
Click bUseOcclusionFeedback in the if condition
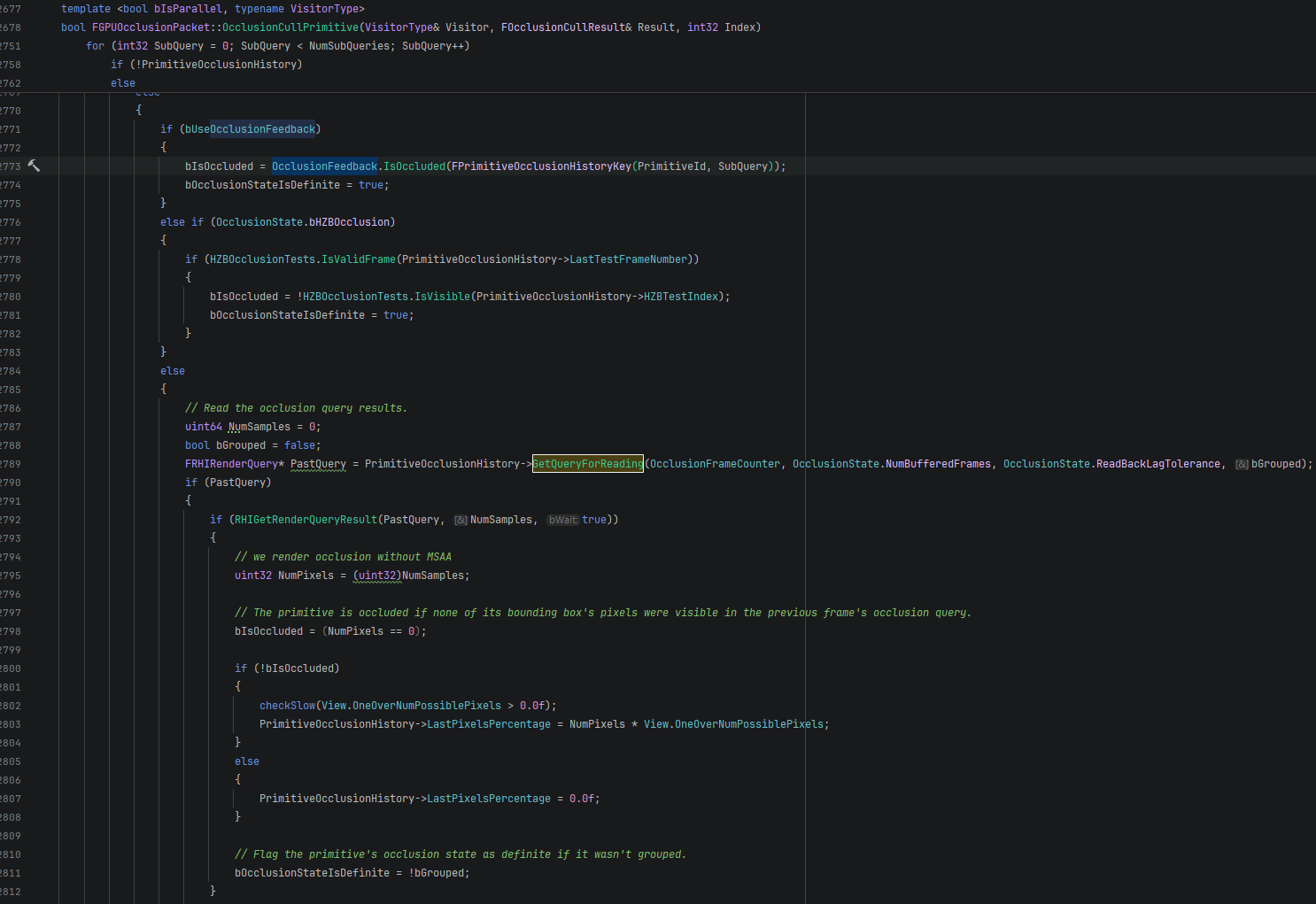[x=250, y=129]
